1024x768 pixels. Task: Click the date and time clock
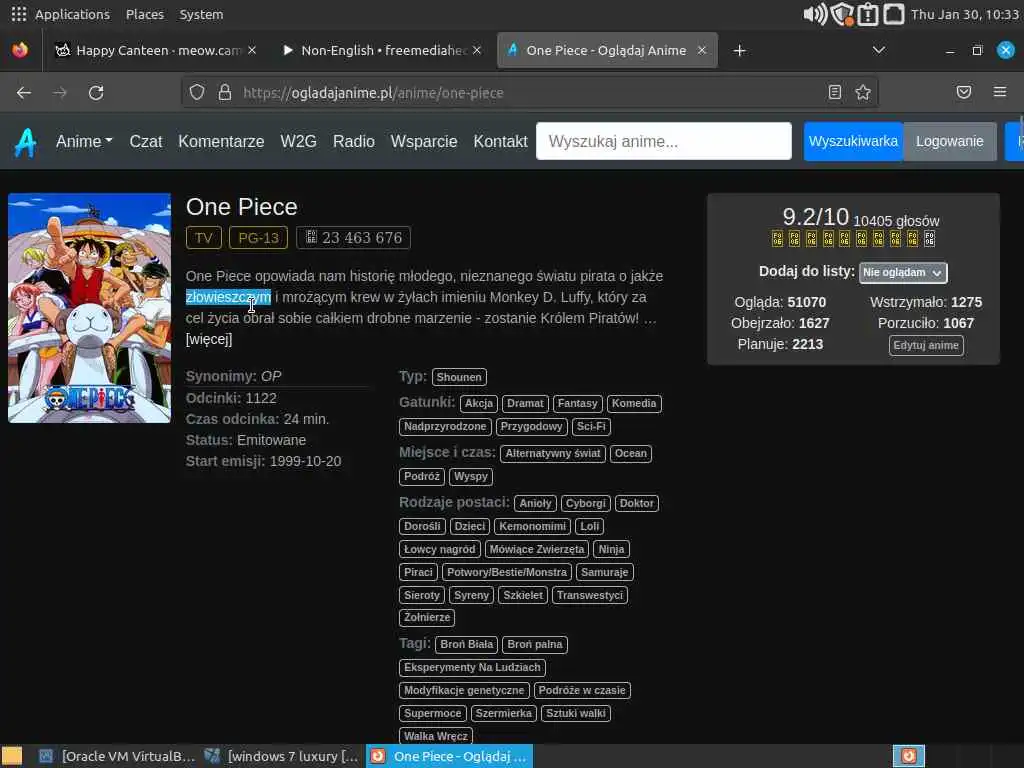(965, 14)
